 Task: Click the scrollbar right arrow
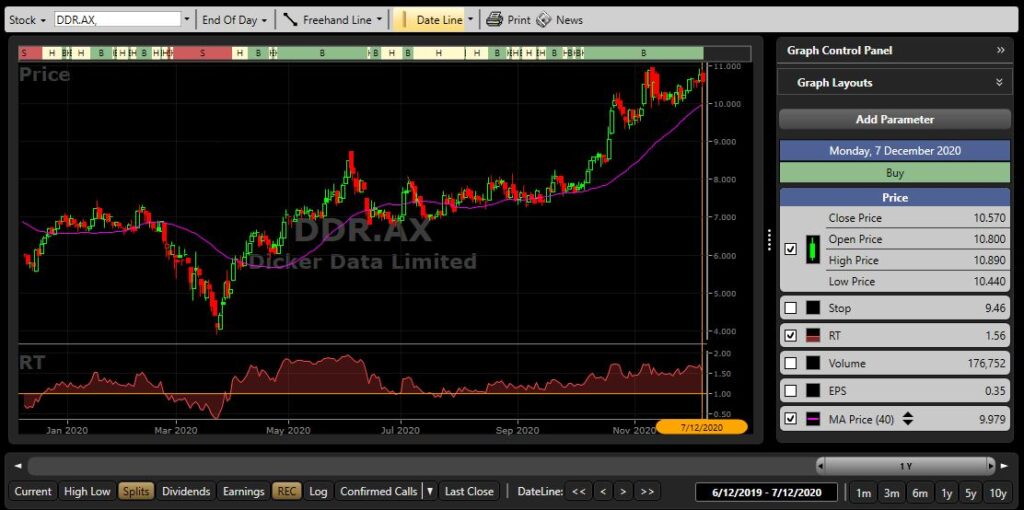pos(1002,466)
